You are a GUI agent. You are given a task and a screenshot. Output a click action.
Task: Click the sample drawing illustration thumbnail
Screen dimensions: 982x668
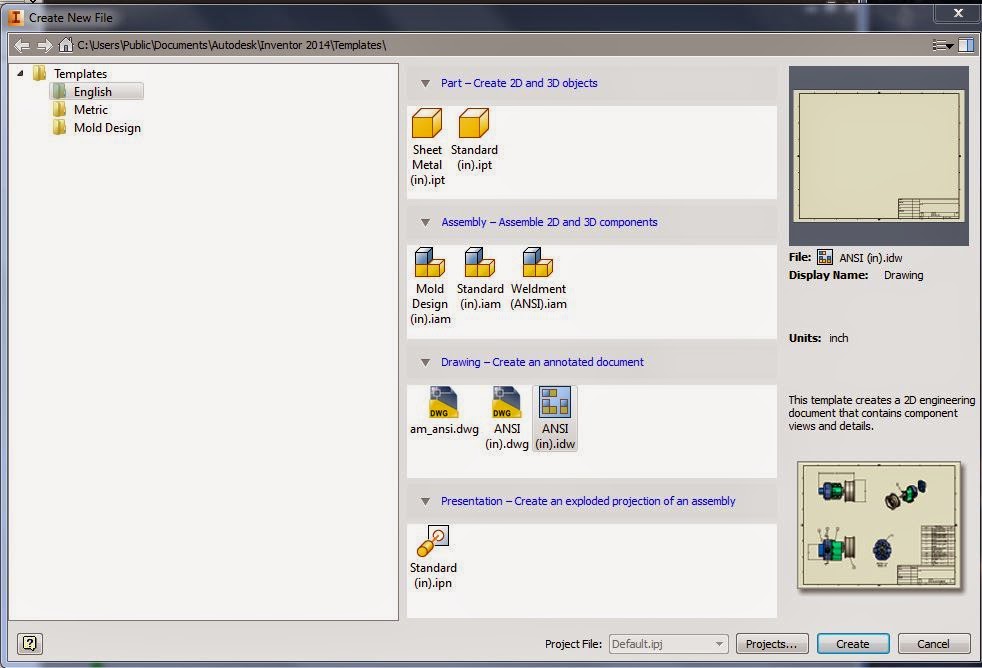tap(879, 525)
